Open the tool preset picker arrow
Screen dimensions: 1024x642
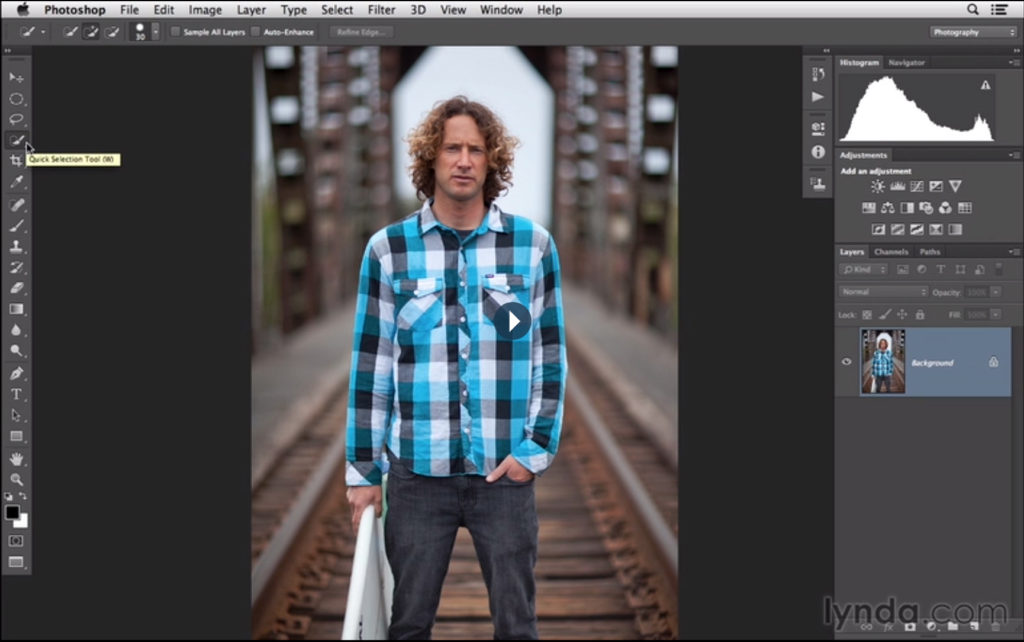coord(43,31)
